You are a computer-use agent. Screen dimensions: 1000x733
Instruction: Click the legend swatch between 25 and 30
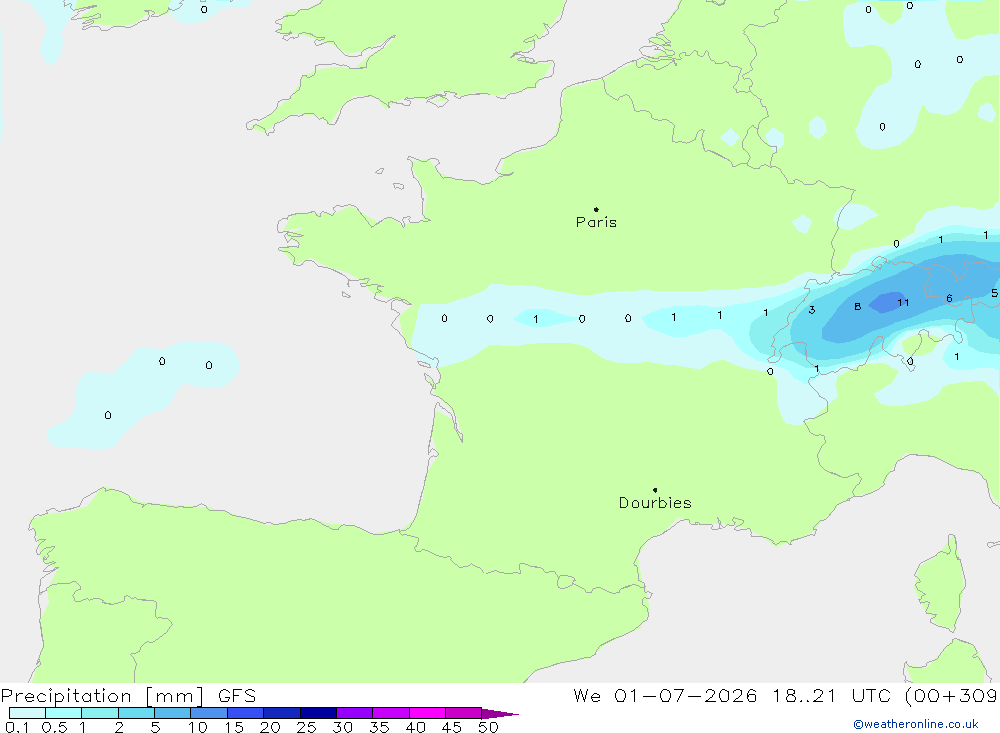(x=318, y=713)
